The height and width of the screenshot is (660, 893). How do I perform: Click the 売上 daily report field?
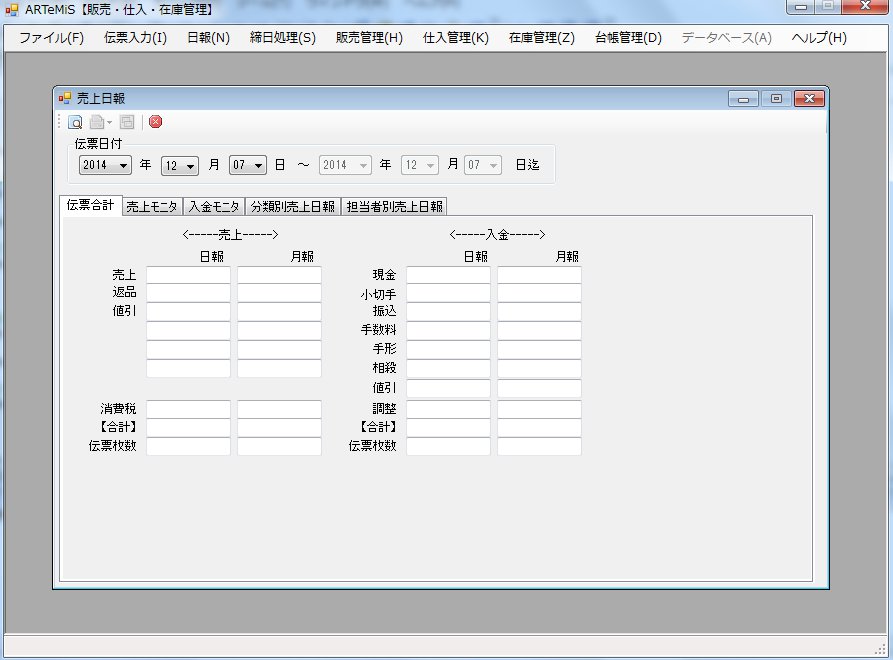[189, 275]
